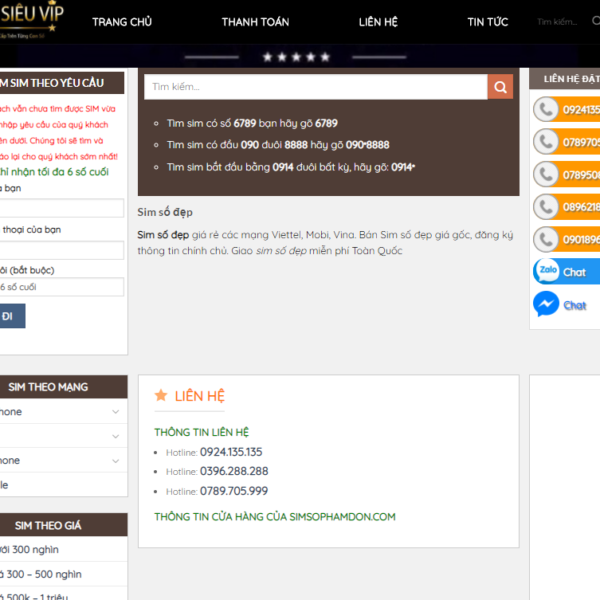Viewport: 600px width, 600px height.
Task: Expand third chevron under SIM THEO MẠNG
Action: click(x=116, y=461)
